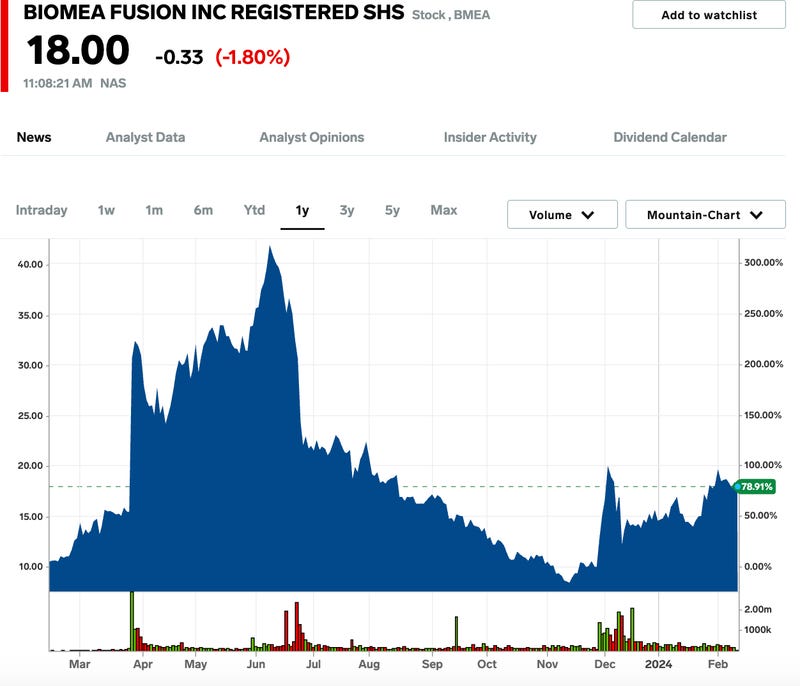Click the June price peak on chart
800x686 pixels.
(269, 248)
